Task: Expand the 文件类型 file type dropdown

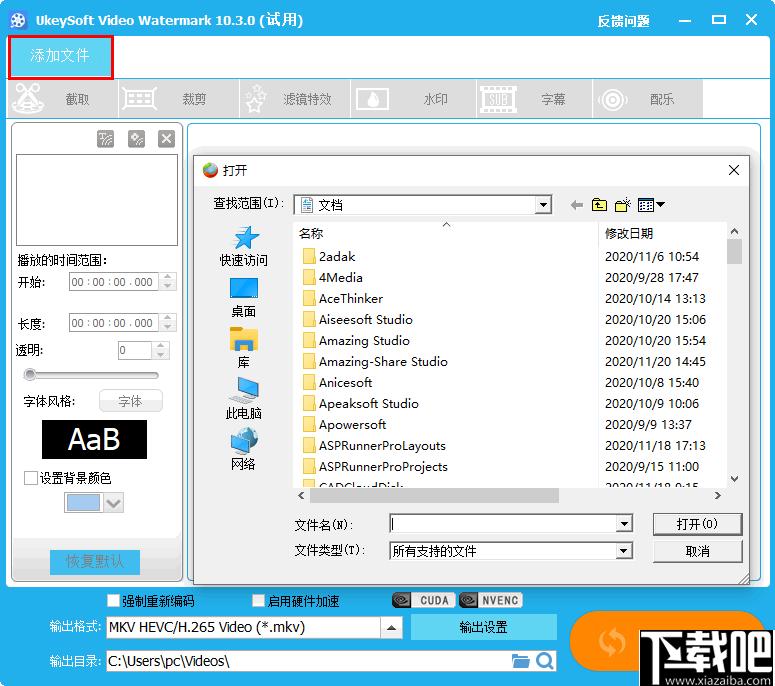Action: [624, 551]
